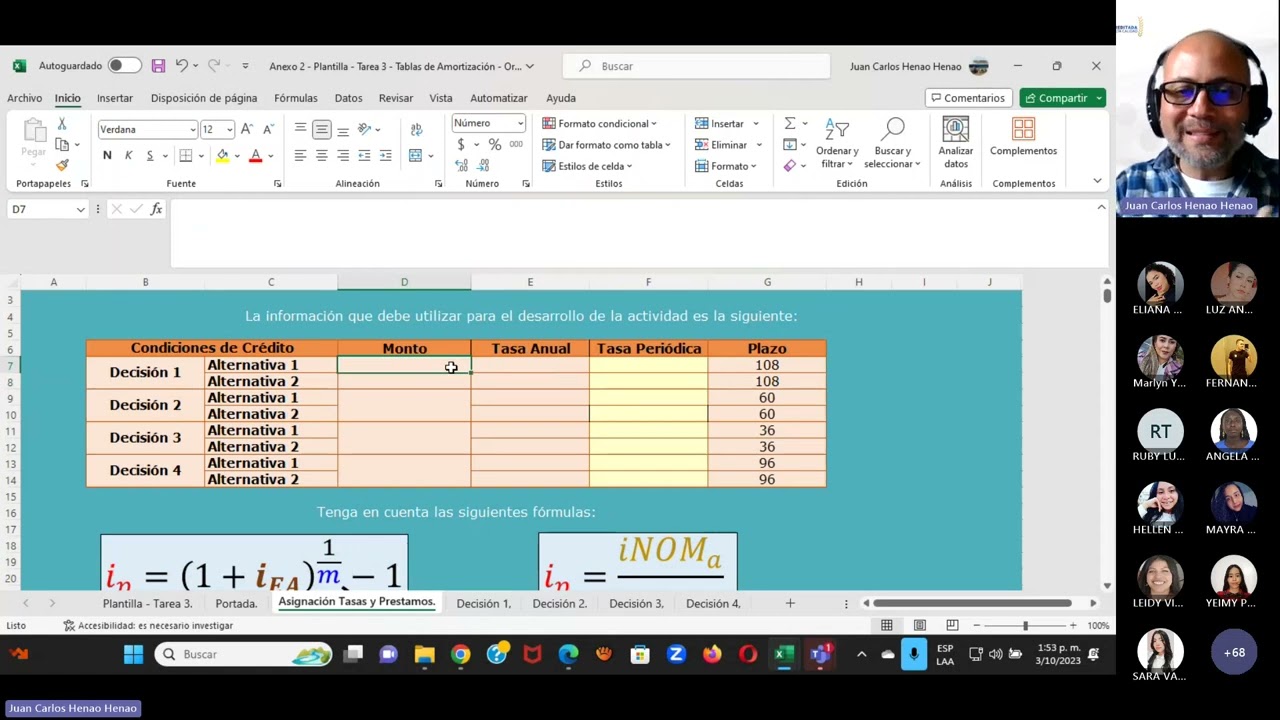Screen dimensions: 1280x720
Task: Decrease decimal places
Action: point(483,166)
